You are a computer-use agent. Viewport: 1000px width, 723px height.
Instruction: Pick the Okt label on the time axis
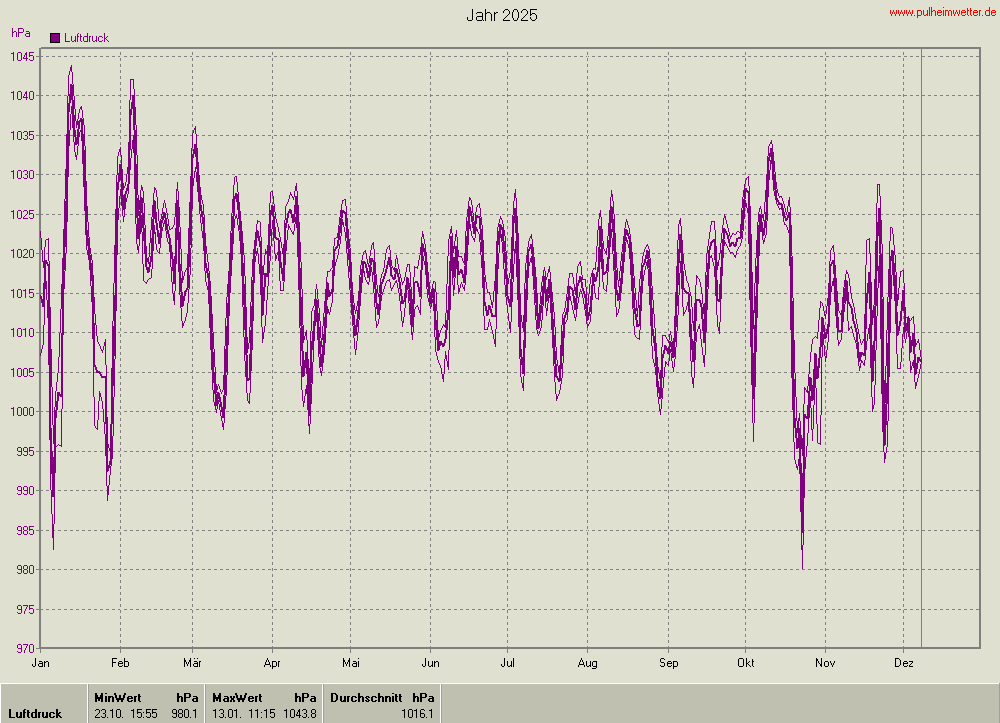745,662
